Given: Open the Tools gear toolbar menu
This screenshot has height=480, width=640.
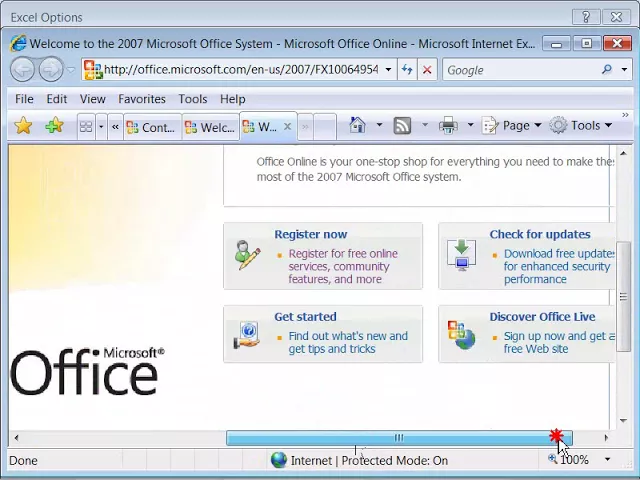Looking at the screenshot, I should click(x=580, y=125).
